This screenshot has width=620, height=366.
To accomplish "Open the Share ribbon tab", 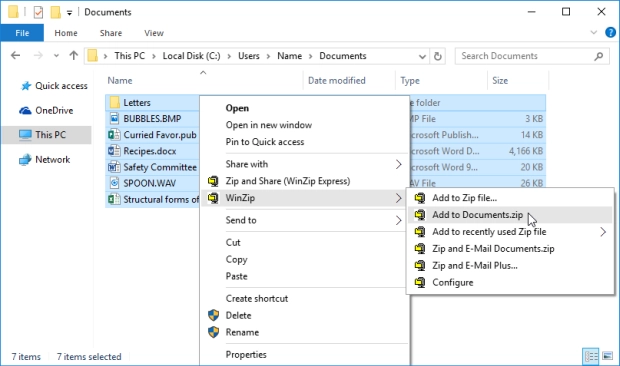I will (111, 33).
